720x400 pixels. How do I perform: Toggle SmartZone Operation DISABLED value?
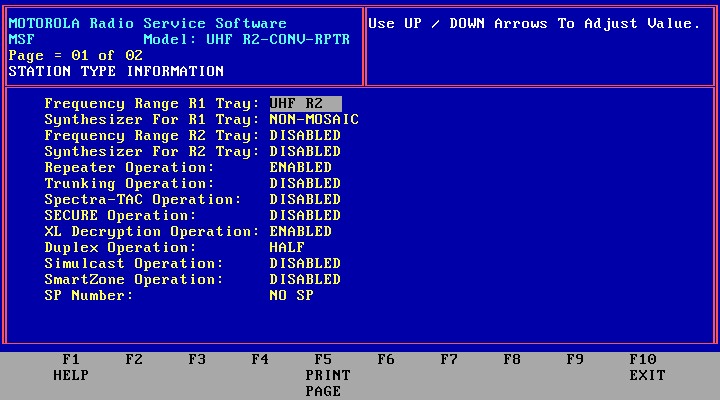point(305,280)
